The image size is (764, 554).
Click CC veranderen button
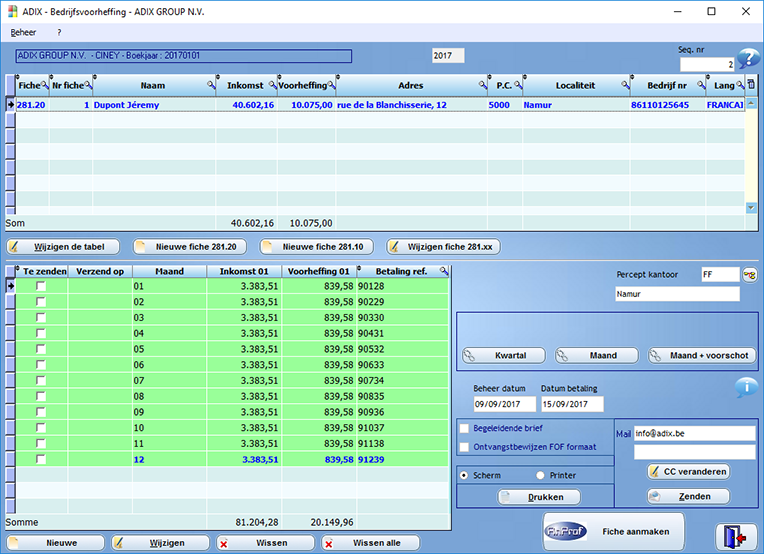coord(689,472)
